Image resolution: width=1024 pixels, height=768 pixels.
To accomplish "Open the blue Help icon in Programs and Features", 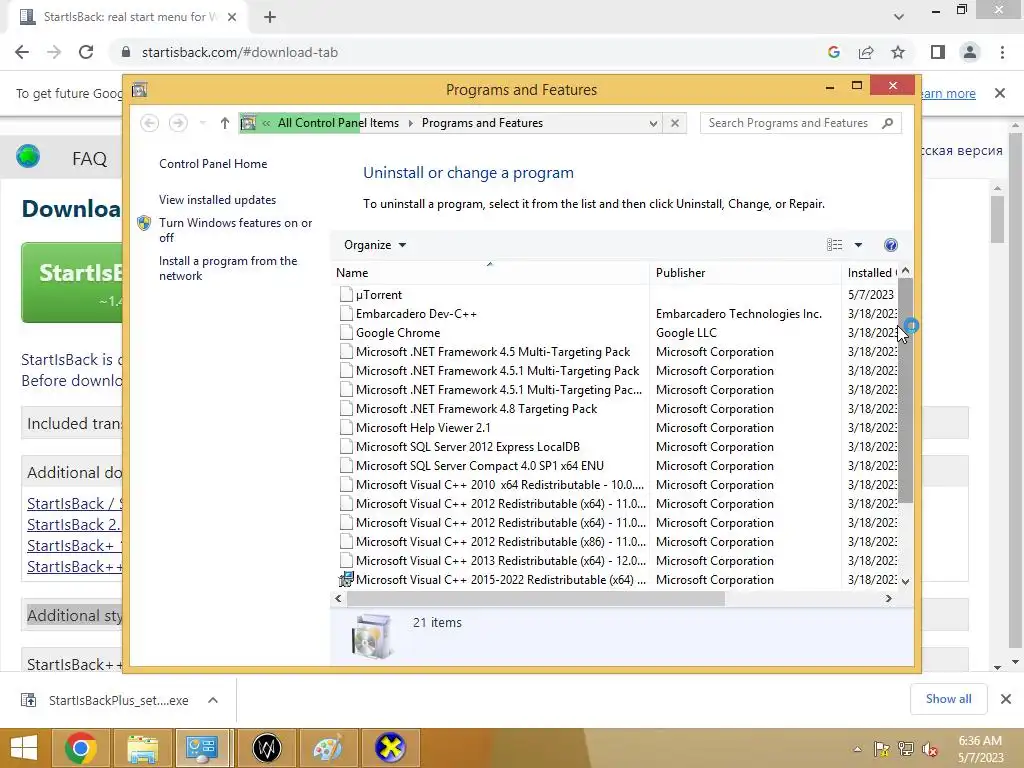I will (x=890, y=245).
